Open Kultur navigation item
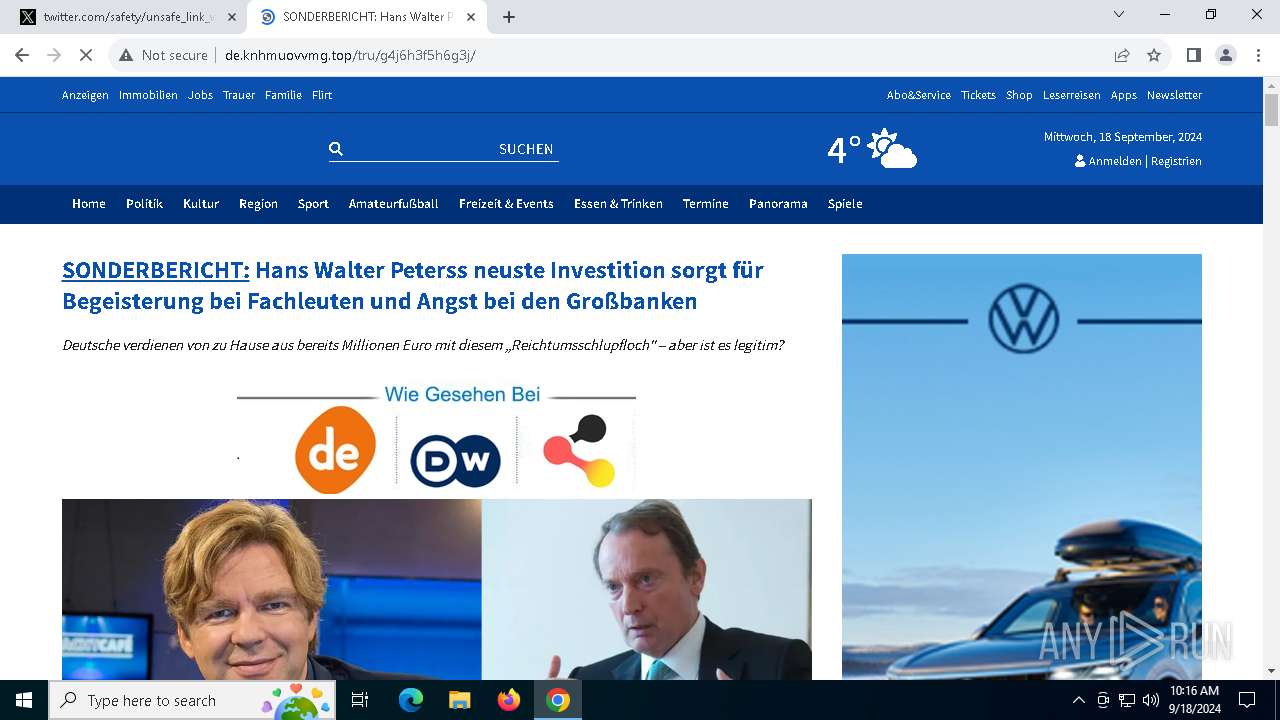The width and height of the screenshot is (1280, 720). (x=201, y=204)
